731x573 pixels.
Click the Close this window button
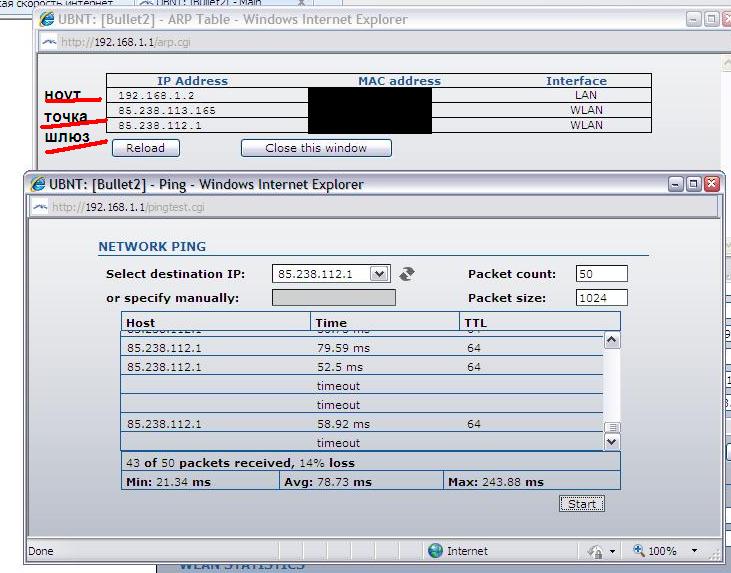316,148
